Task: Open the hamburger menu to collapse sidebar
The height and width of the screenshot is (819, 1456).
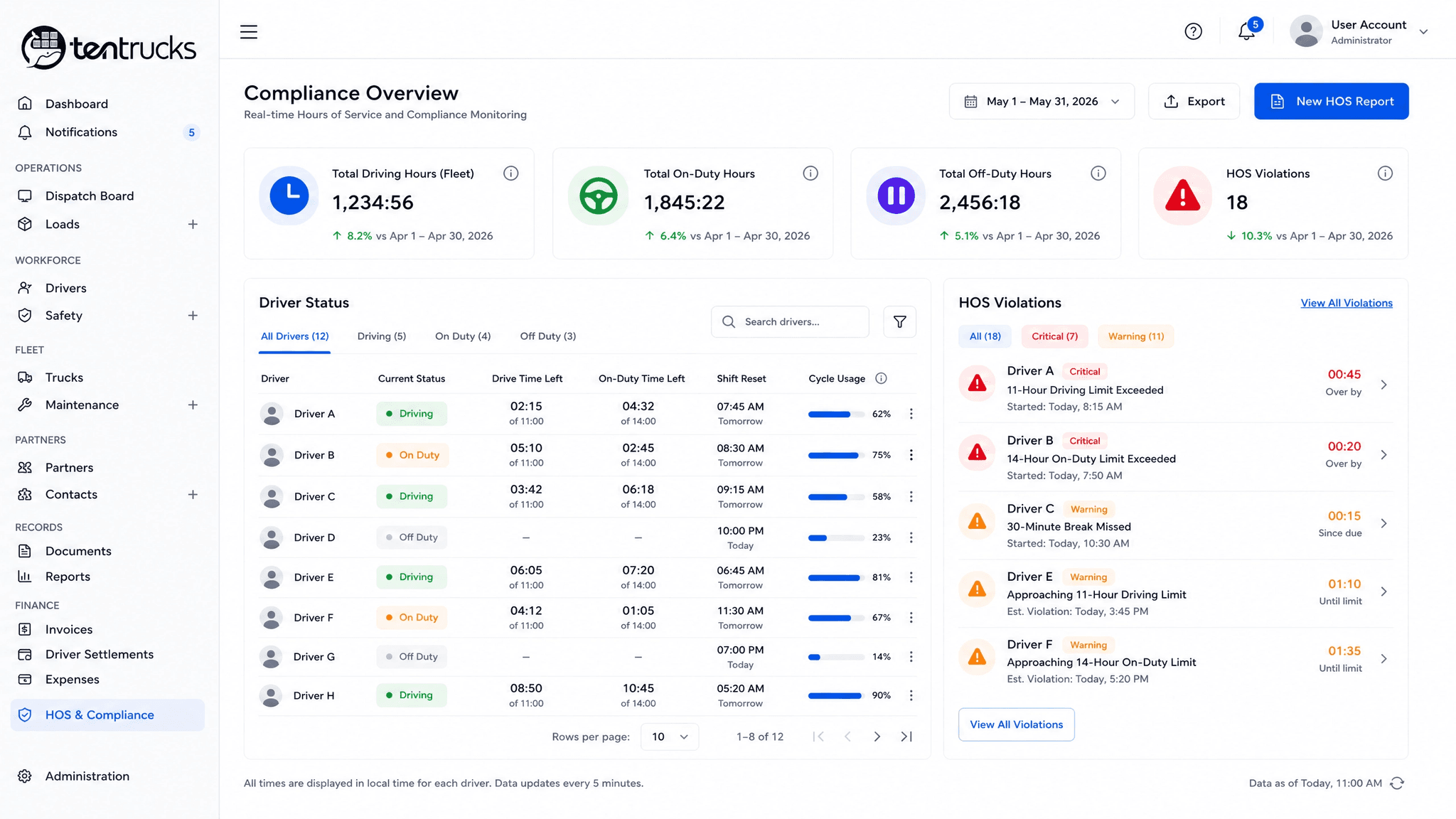Action: 249,32
